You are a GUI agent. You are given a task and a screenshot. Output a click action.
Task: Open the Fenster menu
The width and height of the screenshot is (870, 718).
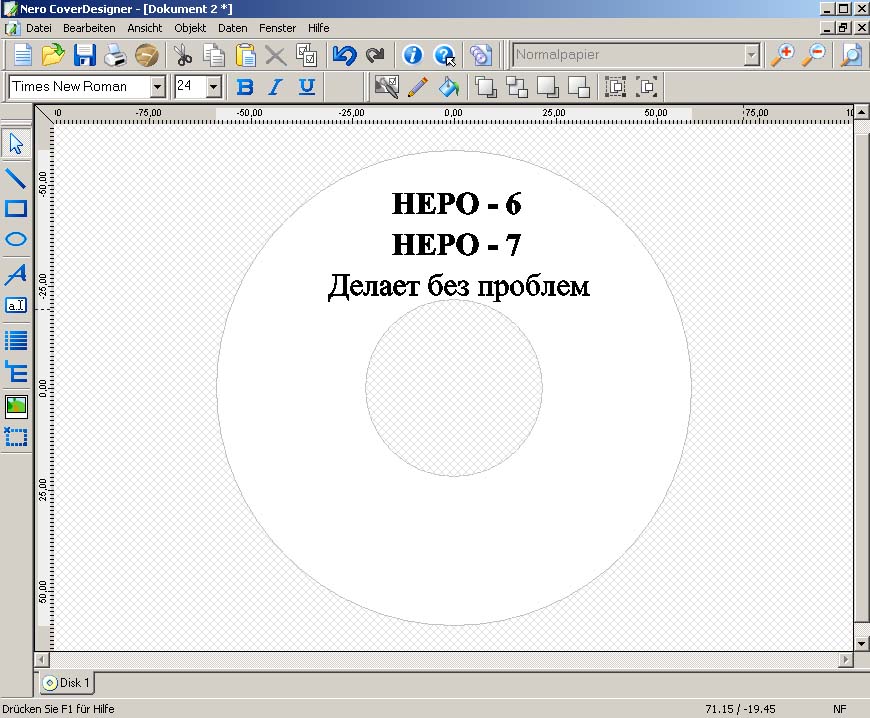277,28
